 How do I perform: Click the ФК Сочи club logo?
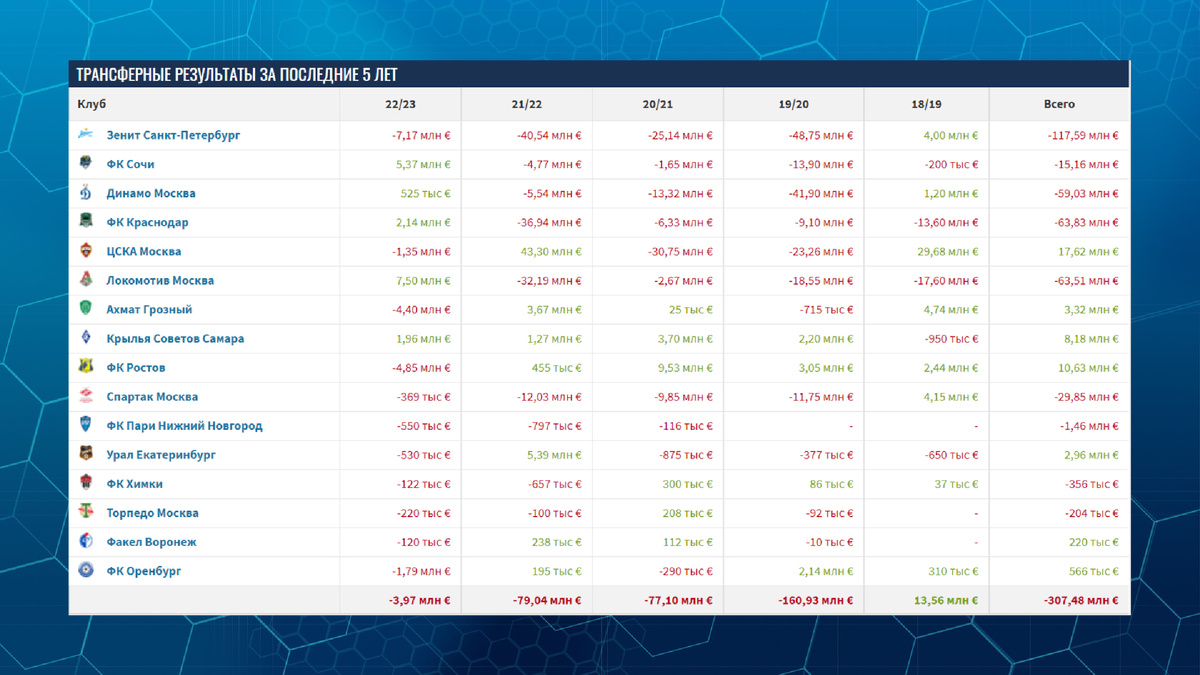point(86,164)
